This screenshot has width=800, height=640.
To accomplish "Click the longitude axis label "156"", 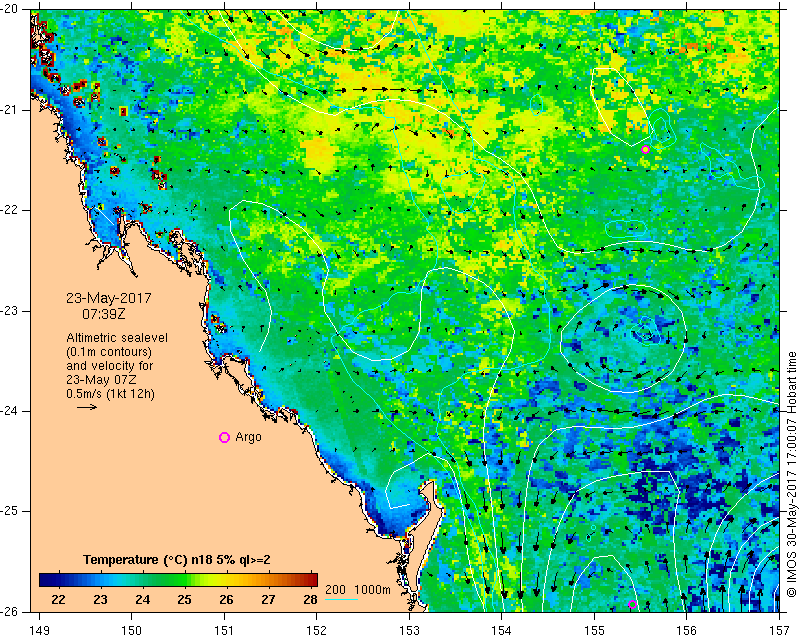I will pos(687,631).
